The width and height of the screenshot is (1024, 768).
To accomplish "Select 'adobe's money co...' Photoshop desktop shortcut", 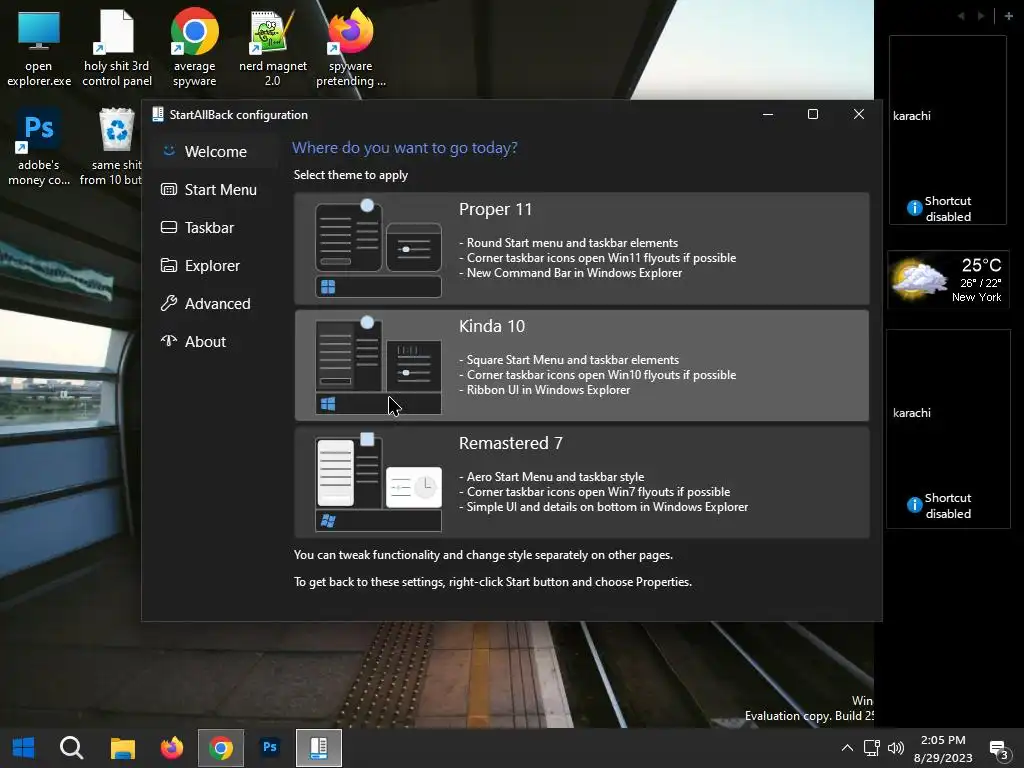I will coord(39,148).
